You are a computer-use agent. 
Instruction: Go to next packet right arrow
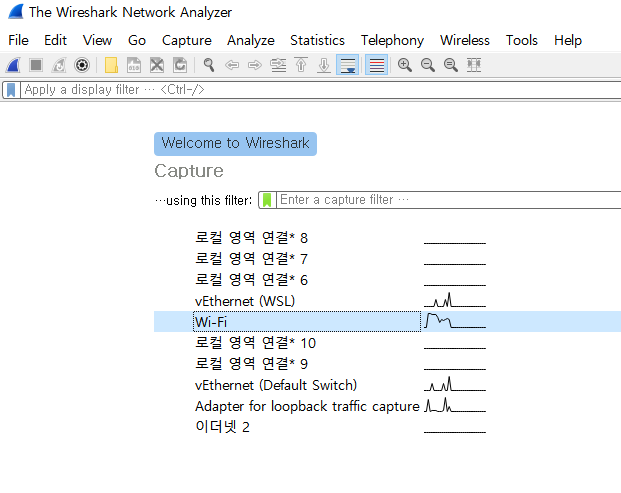255,65
